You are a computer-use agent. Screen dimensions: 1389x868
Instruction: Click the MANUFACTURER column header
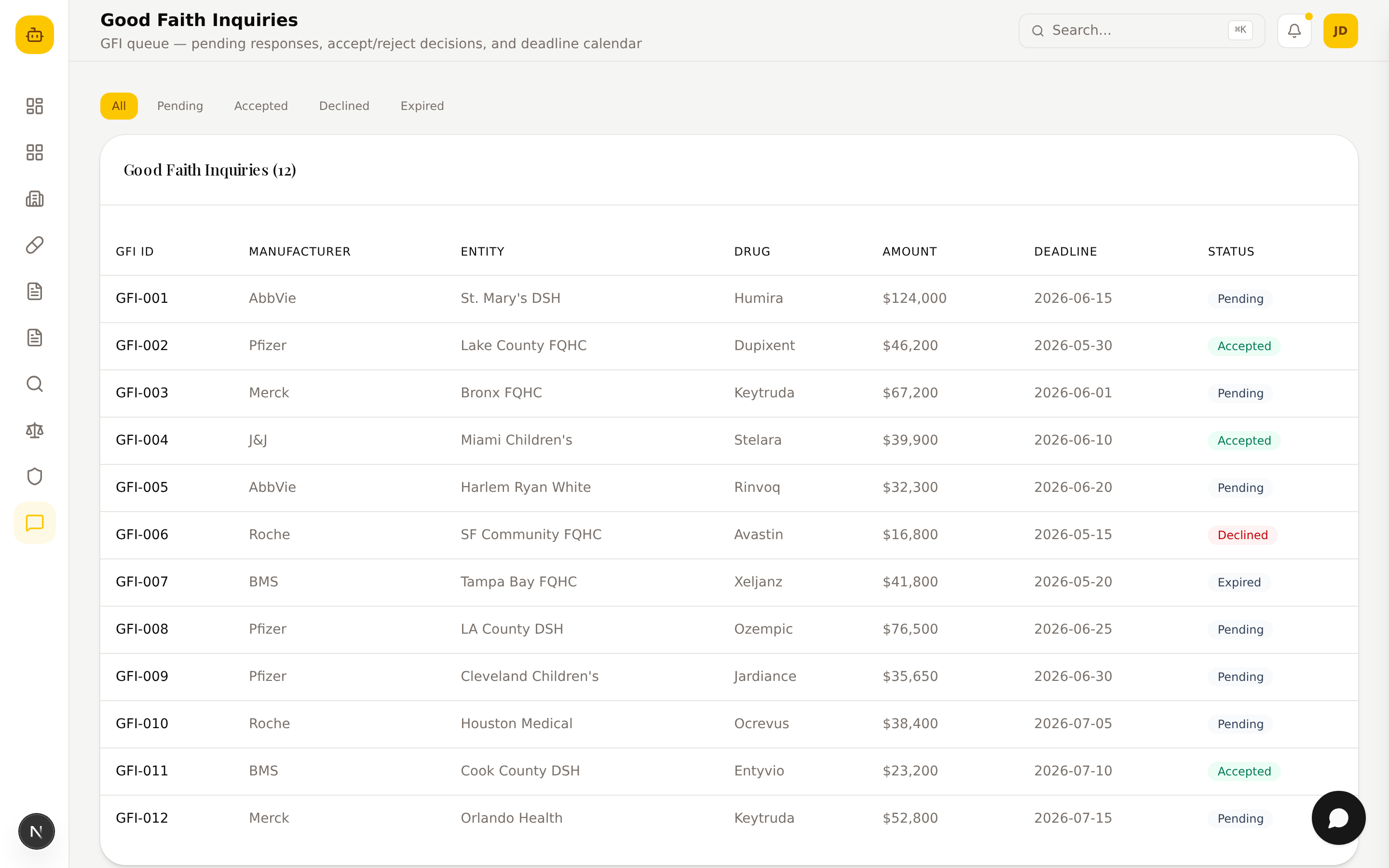(x=300, y=251)
